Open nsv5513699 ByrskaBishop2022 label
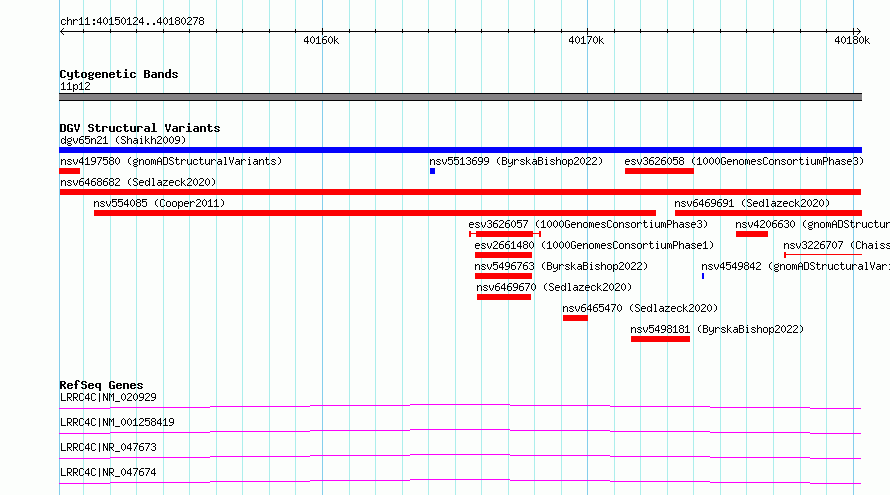Viewport: 890px width, 495px height. (x=515, y=161)
